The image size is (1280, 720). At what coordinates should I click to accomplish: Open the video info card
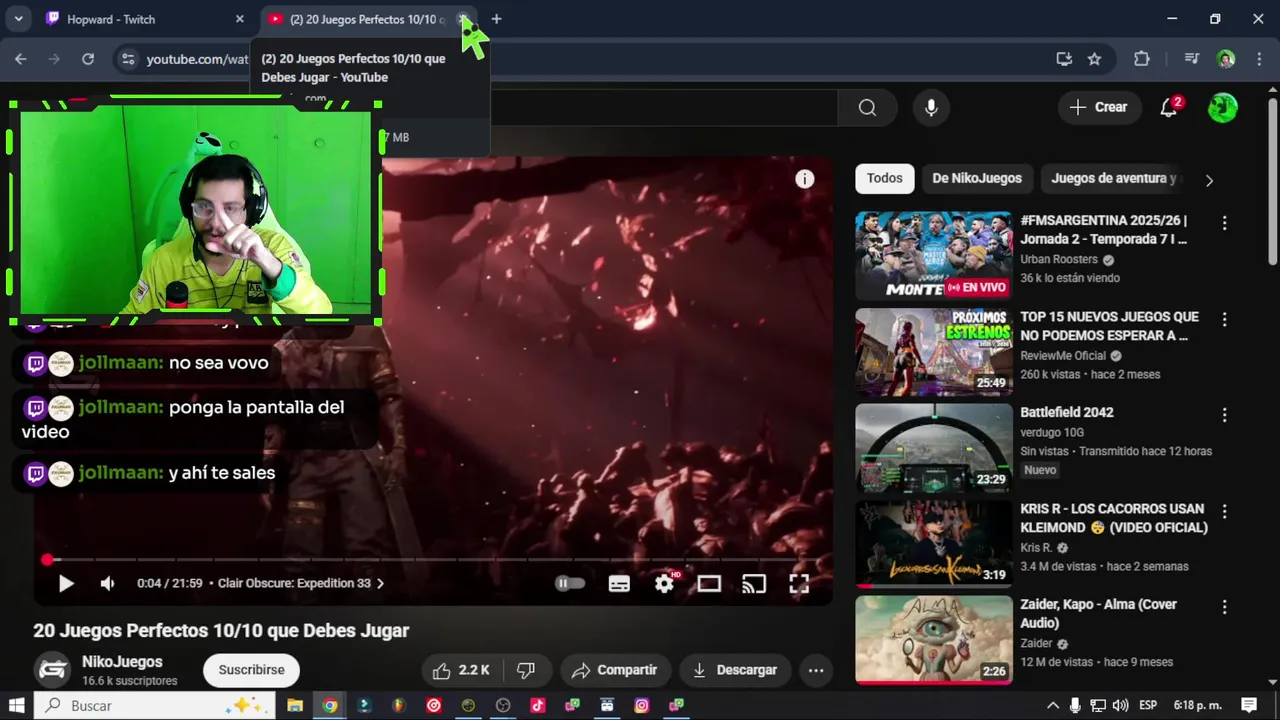pos(805,179)
